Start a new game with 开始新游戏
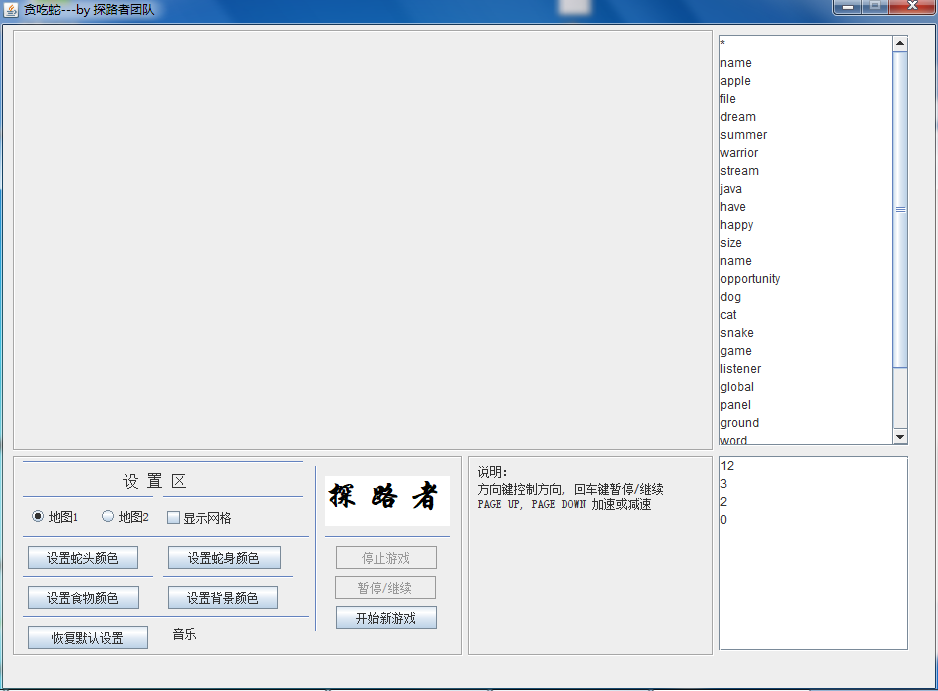Viewport: 938px width, 691px height. [x=386, y=618]
